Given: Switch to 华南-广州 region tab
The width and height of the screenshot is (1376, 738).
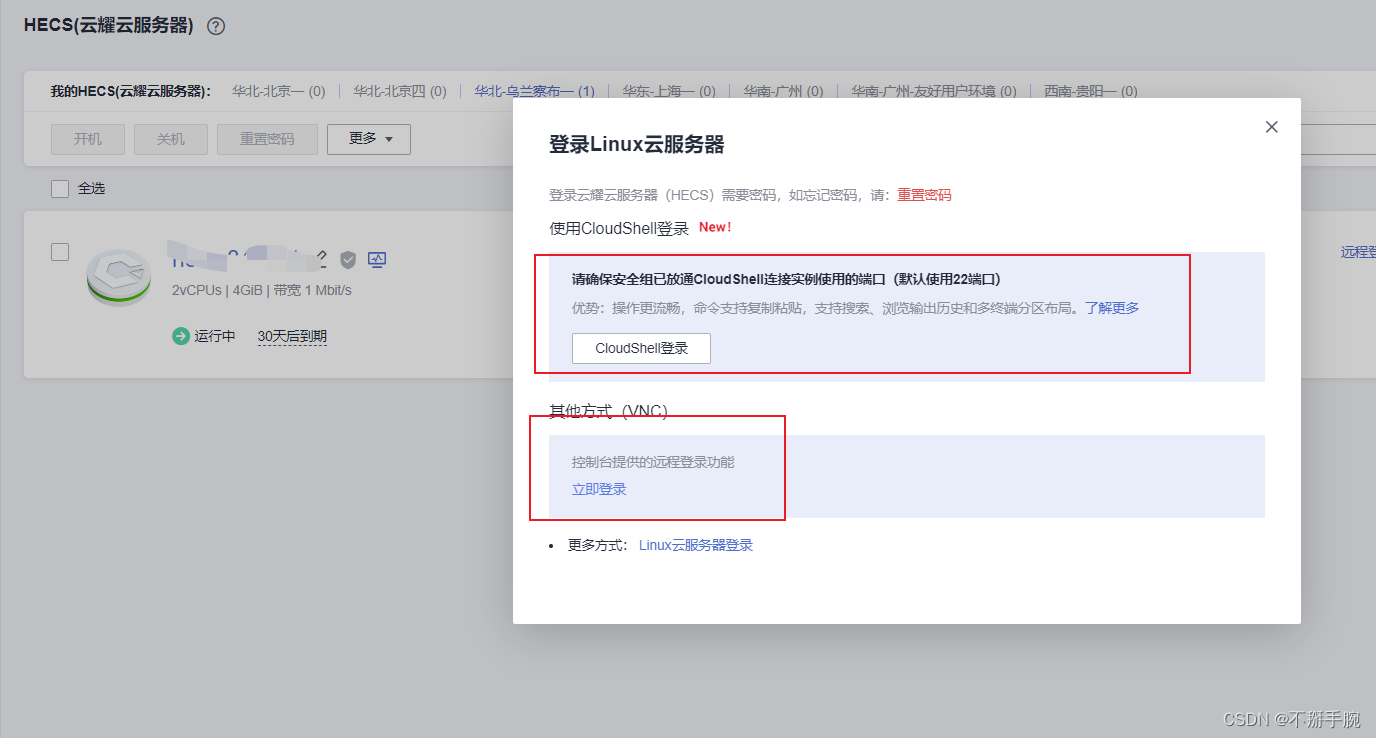Looking at the screenshot, I should pyautogui.click(x=783, y=91).
